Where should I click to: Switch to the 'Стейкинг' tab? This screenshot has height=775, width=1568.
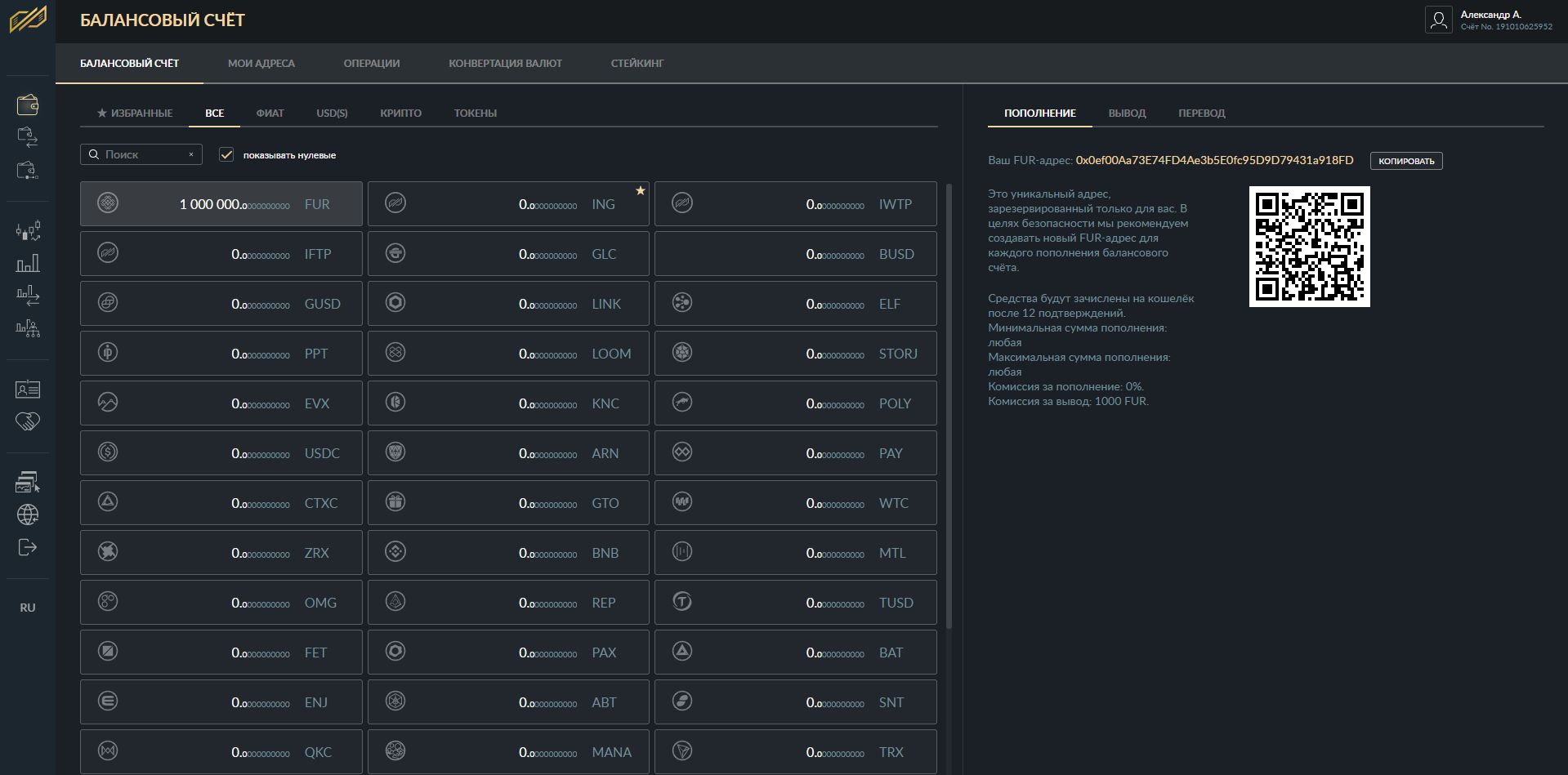pyautogui.click(x=637, y=63)
